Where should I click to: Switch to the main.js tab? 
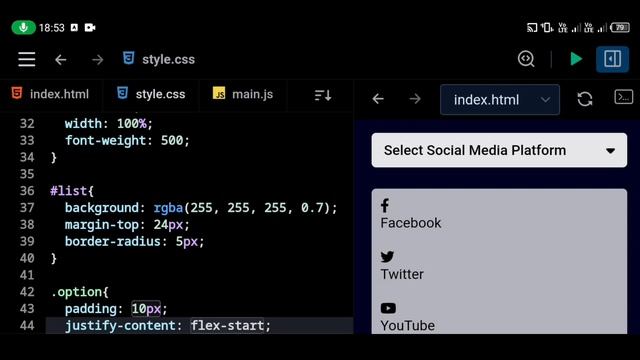coord(243,94)
